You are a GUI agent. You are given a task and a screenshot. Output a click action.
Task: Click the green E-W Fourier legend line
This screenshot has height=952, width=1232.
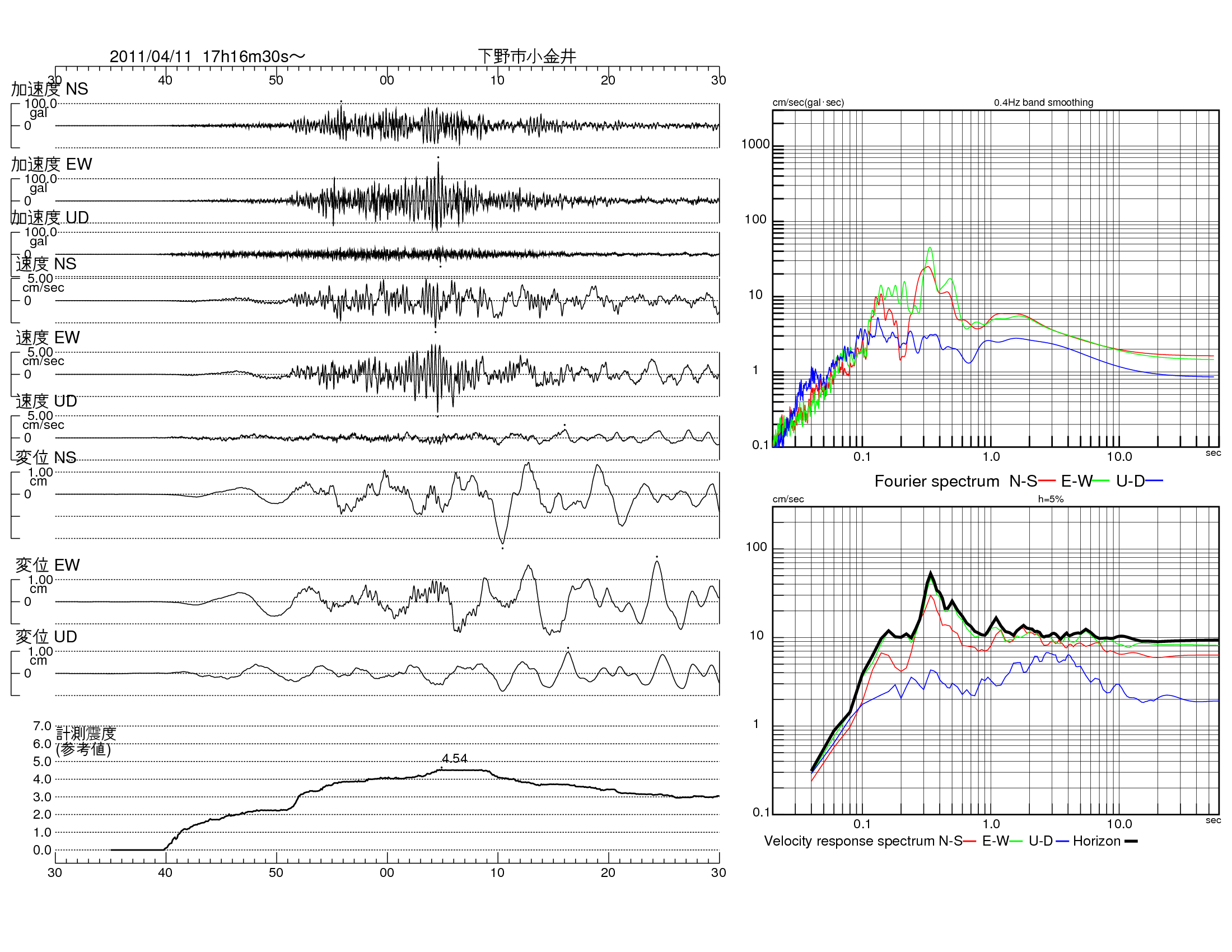(x=1100, y=480)
